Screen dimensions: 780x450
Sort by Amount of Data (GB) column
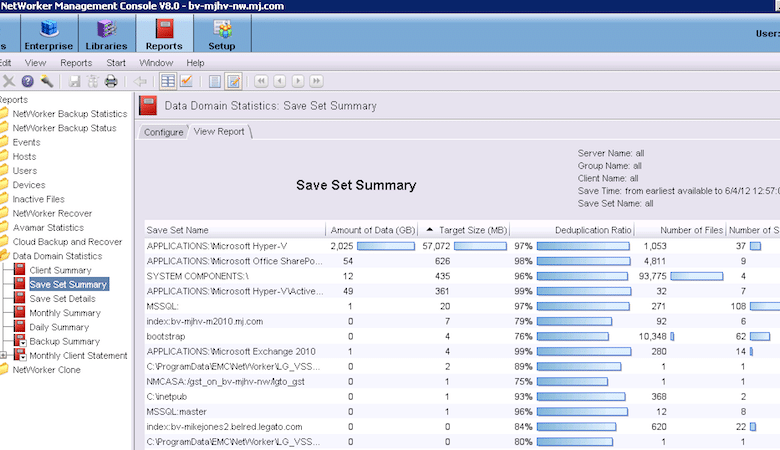pyautogui.click(x=373, y=230)
